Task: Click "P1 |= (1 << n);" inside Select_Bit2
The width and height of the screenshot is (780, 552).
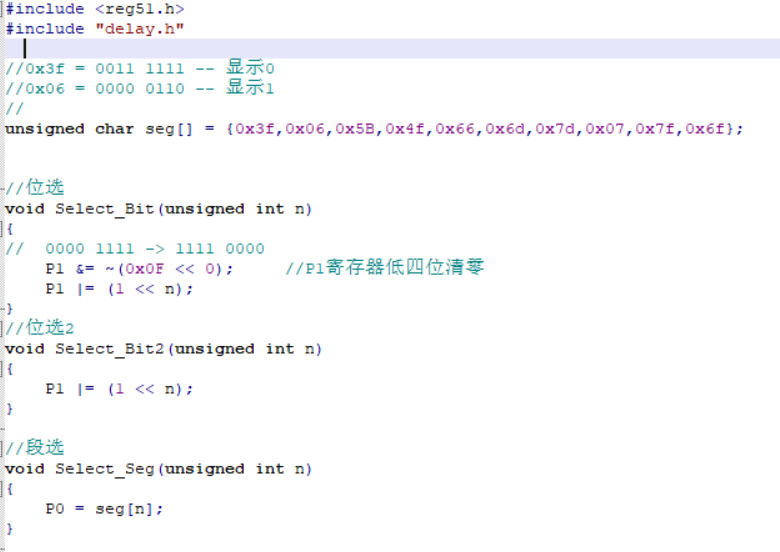Action: (x=119, y=389)
